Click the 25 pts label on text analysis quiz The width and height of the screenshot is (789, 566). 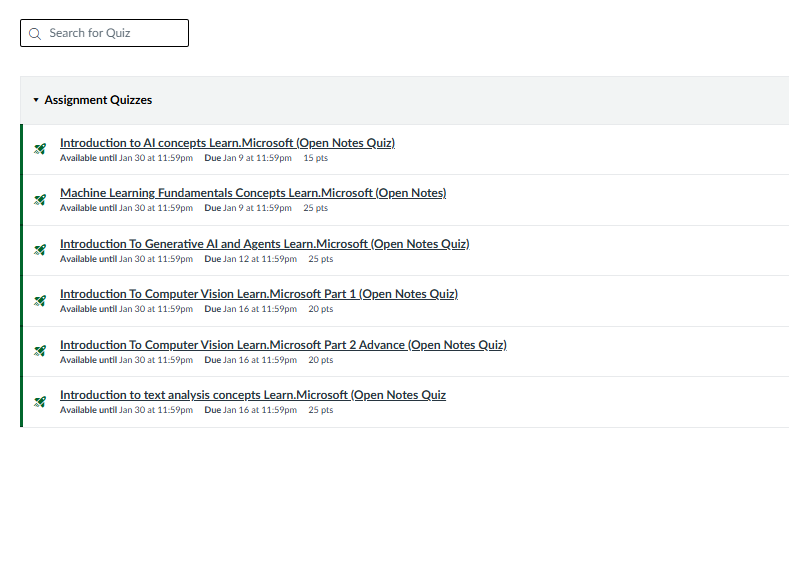[320, 410]
